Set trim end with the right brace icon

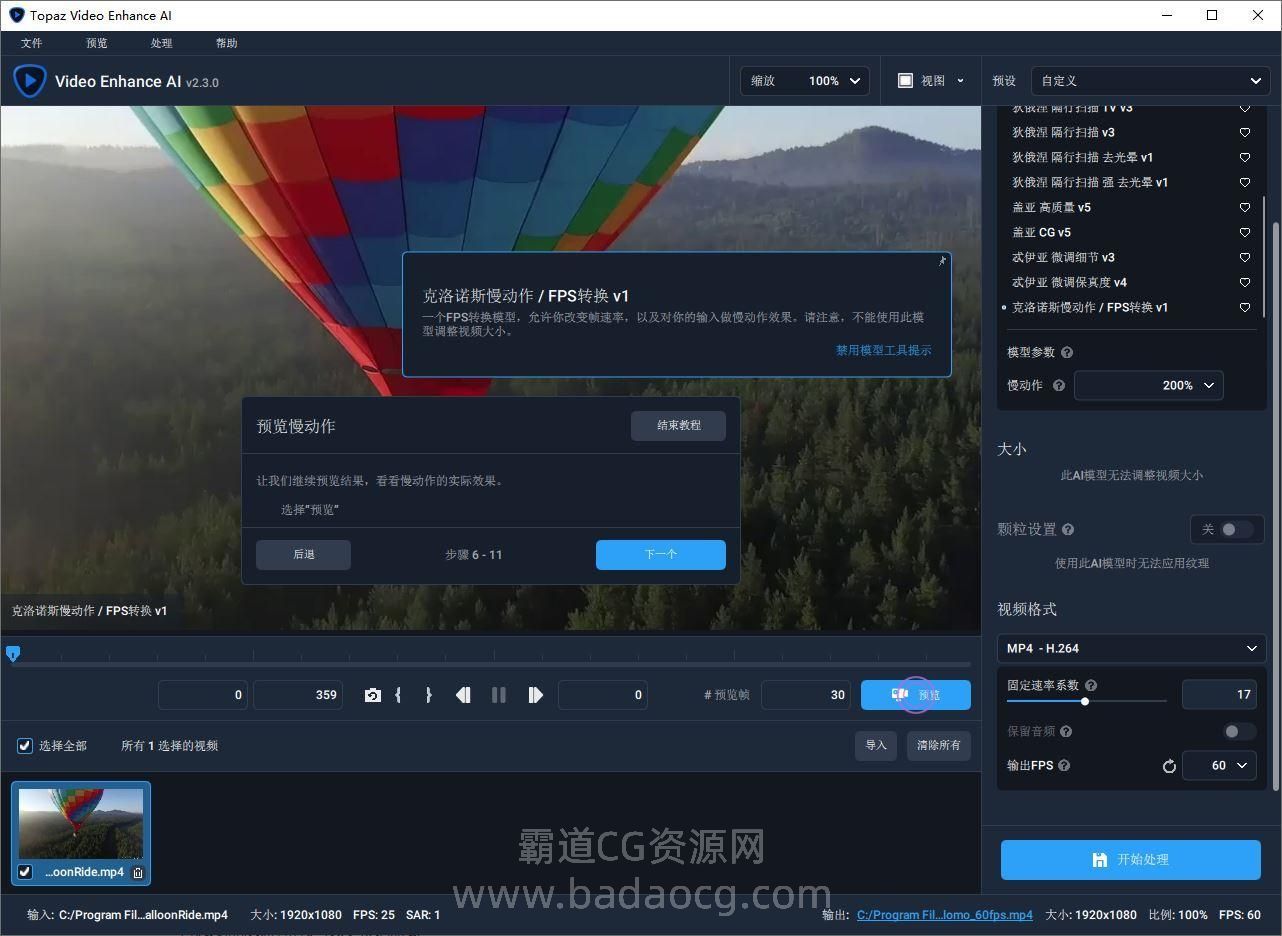click(x=428, y=695)
